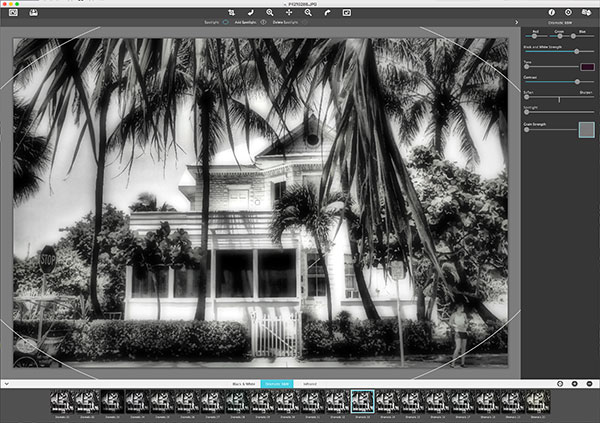Click the Tone slider
The width and height of the screenshot is (600, 423).
pyautogui.click(x=551, y=67)
